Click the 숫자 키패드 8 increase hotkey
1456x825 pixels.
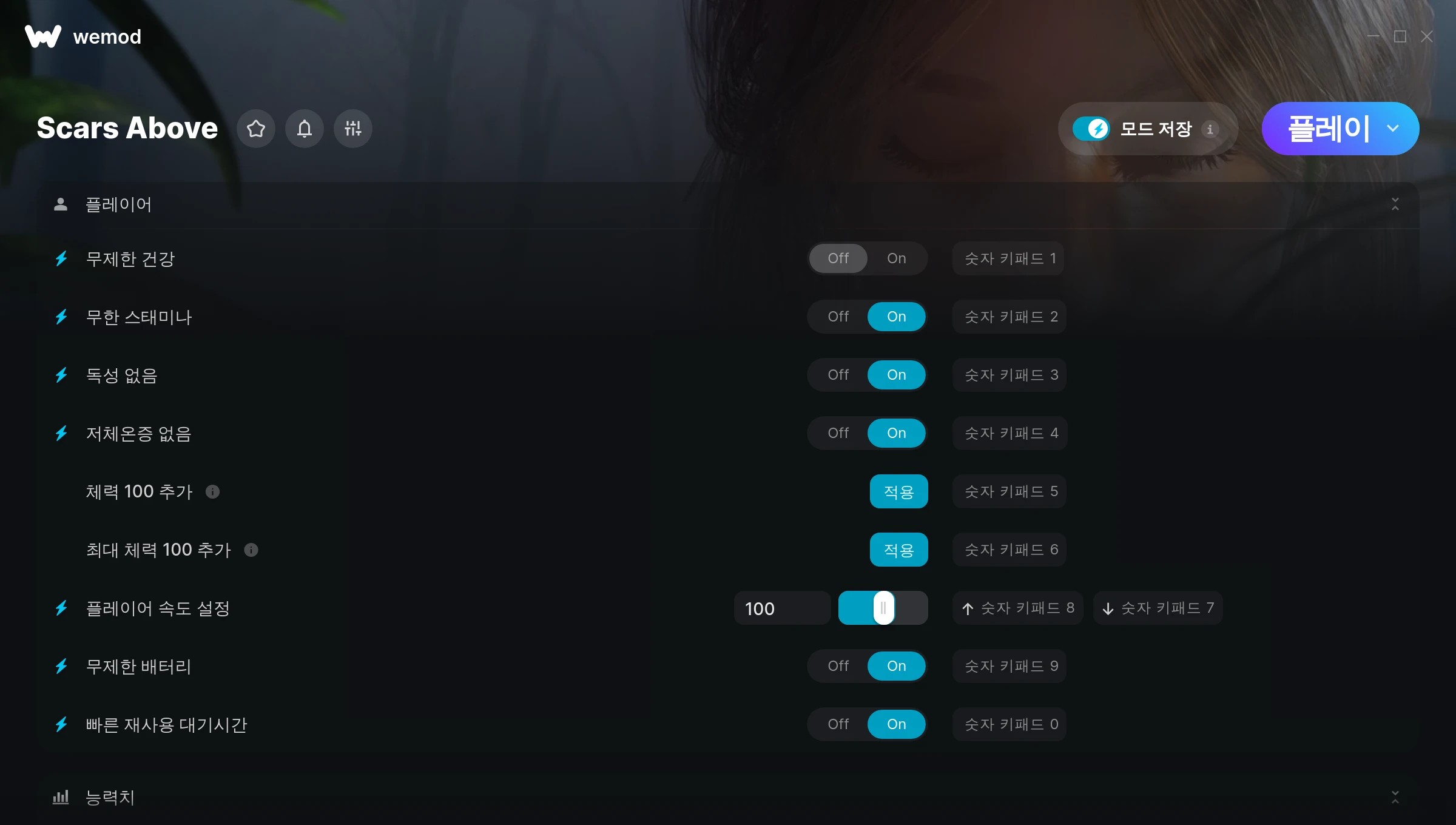1018,608
